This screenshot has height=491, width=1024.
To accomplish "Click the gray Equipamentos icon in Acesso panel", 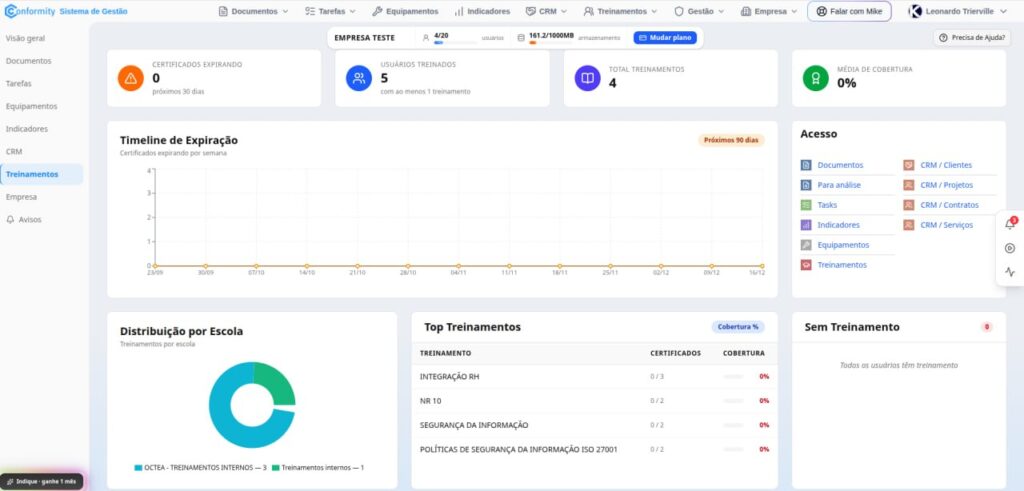I will [806, 245].
